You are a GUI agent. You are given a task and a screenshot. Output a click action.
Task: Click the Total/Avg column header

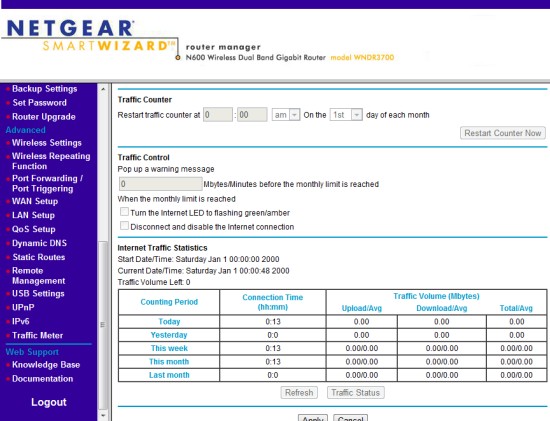pos(516,308)
